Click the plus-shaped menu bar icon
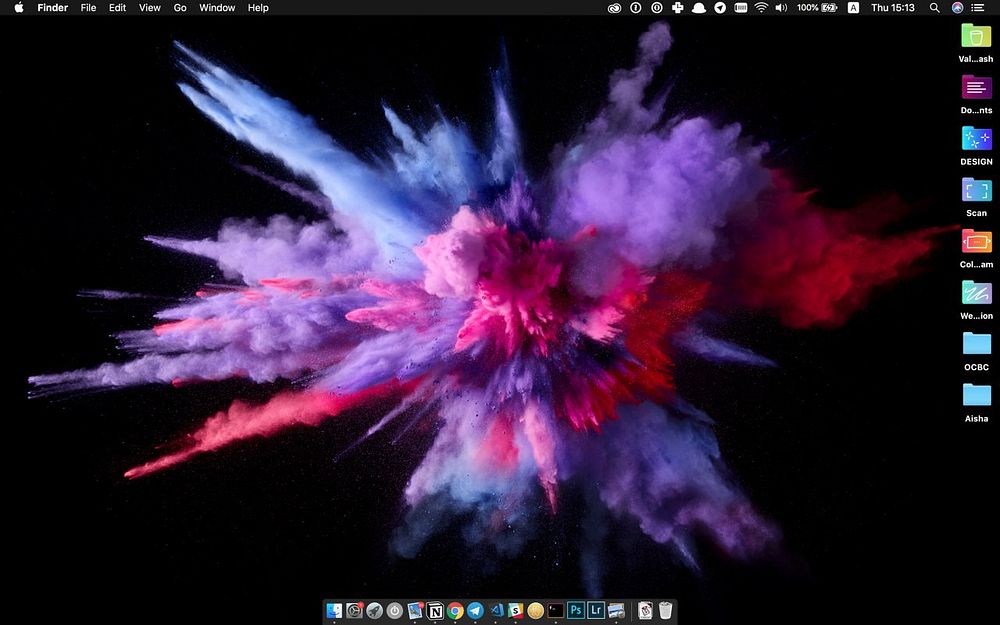The image size is (1000, 625). point(678,8)
